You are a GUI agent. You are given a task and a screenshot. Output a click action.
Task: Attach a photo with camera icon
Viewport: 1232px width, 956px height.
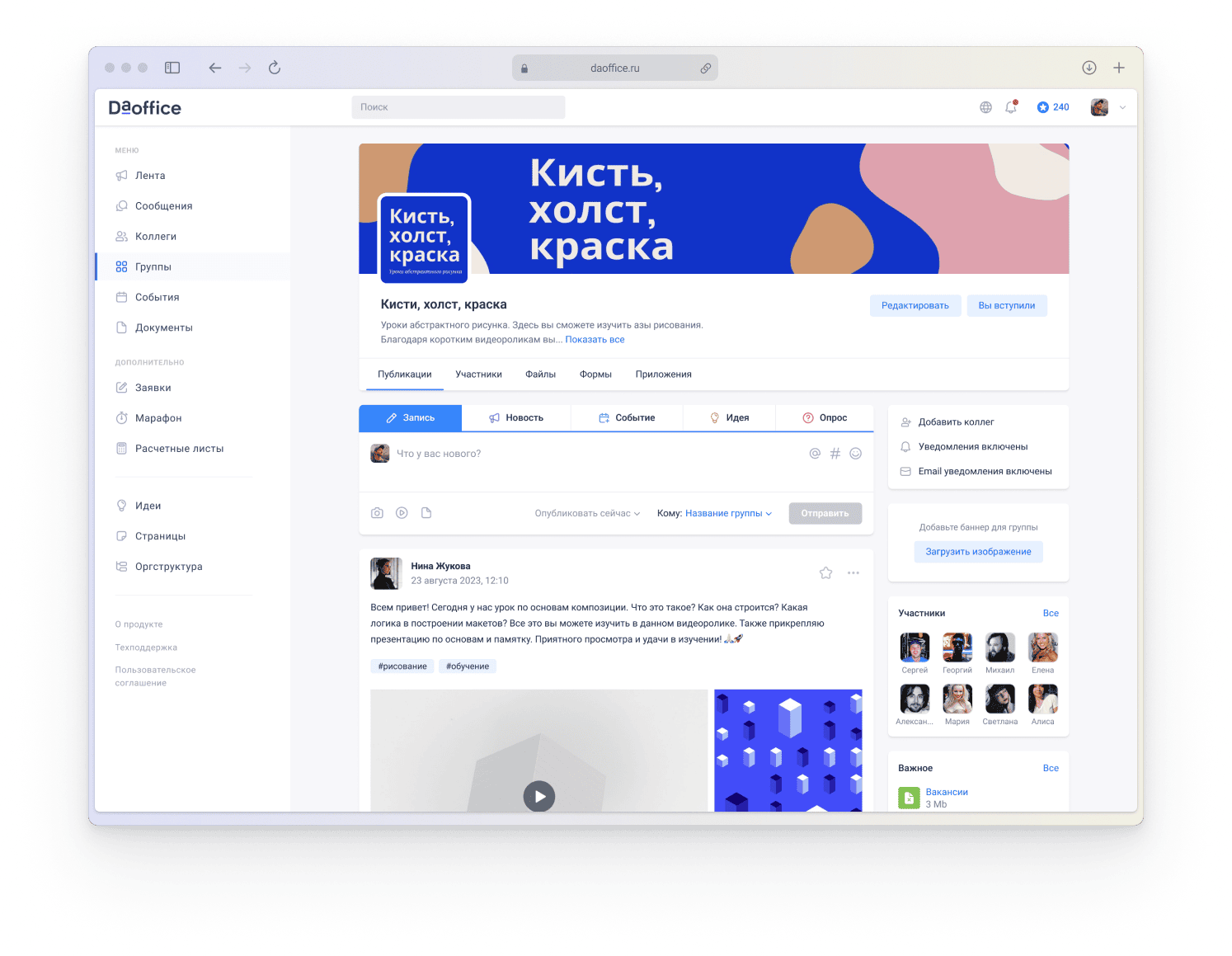[377, 513]
